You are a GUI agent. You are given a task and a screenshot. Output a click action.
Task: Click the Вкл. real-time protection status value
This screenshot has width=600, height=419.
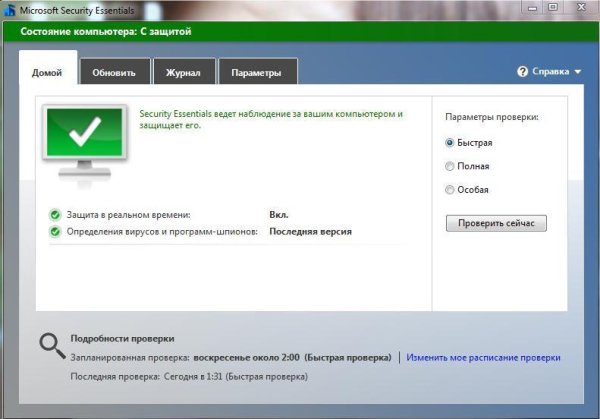click(x=279, y=215)
